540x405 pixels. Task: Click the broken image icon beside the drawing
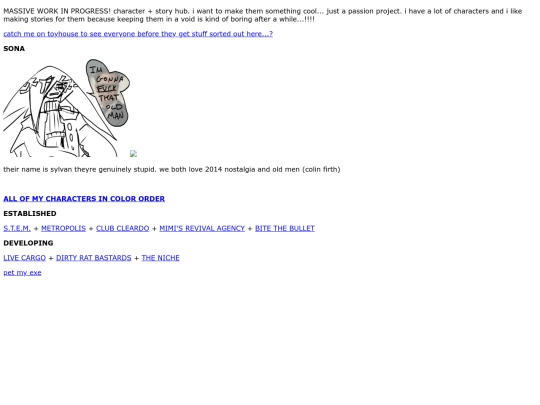pos(134,154)
